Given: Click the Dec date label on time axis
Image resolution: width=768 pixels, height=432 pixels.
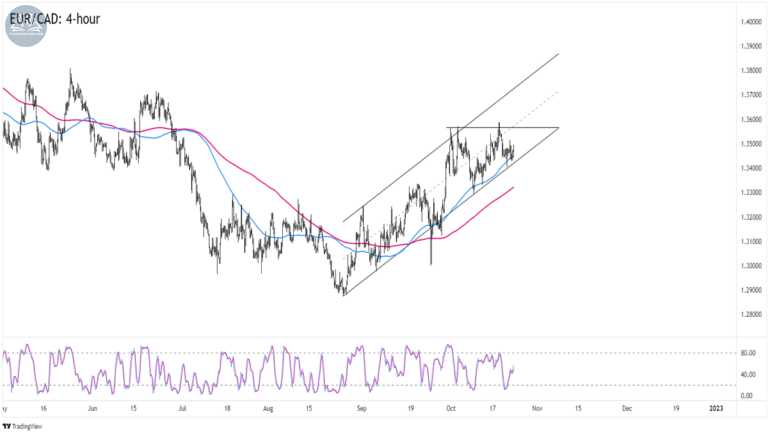Looking at the screenshot, I should click(626, 408).
